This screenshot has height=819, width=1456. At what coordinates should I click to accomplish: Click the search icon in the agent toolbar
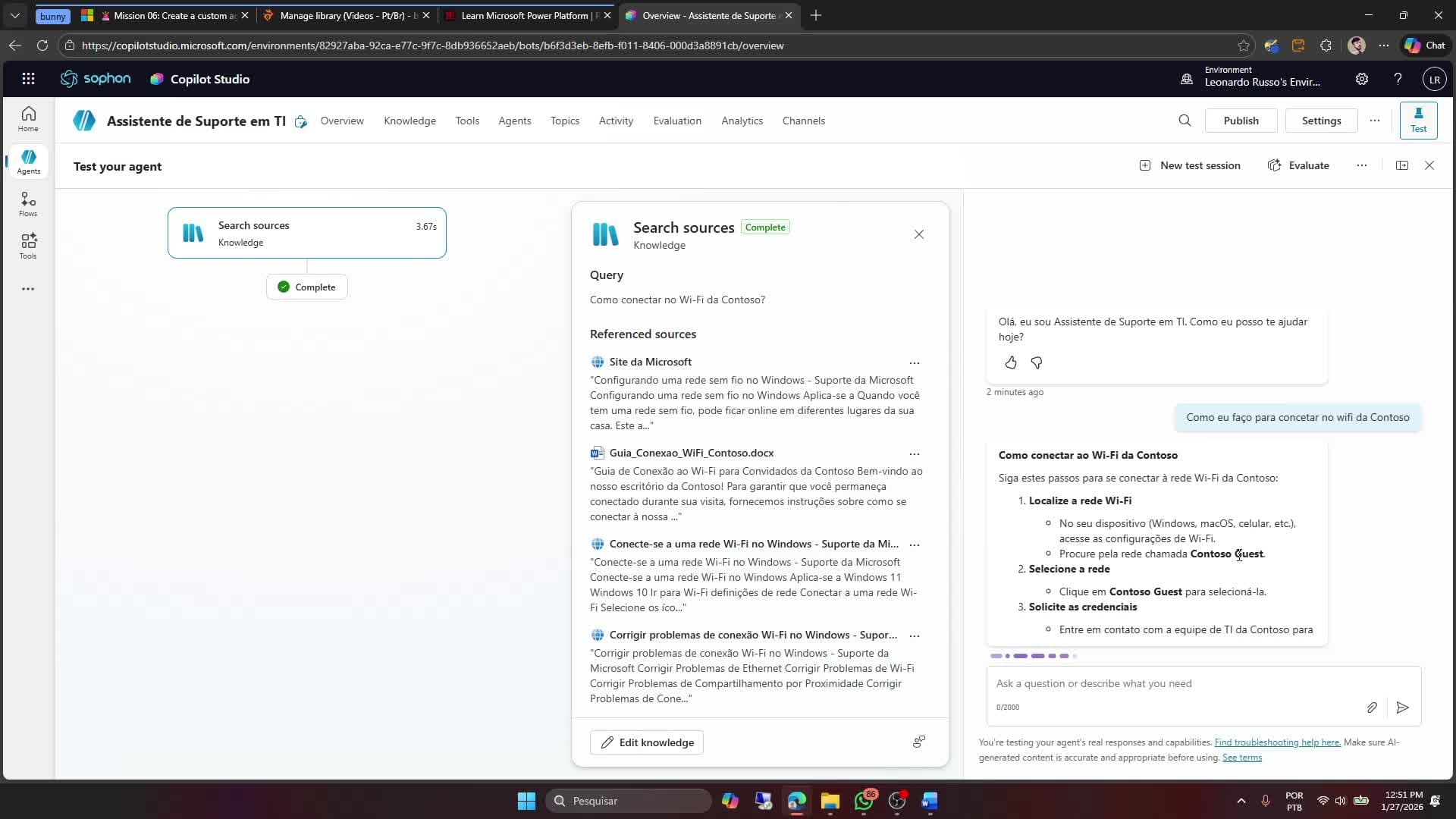(x=1185, y=120)
